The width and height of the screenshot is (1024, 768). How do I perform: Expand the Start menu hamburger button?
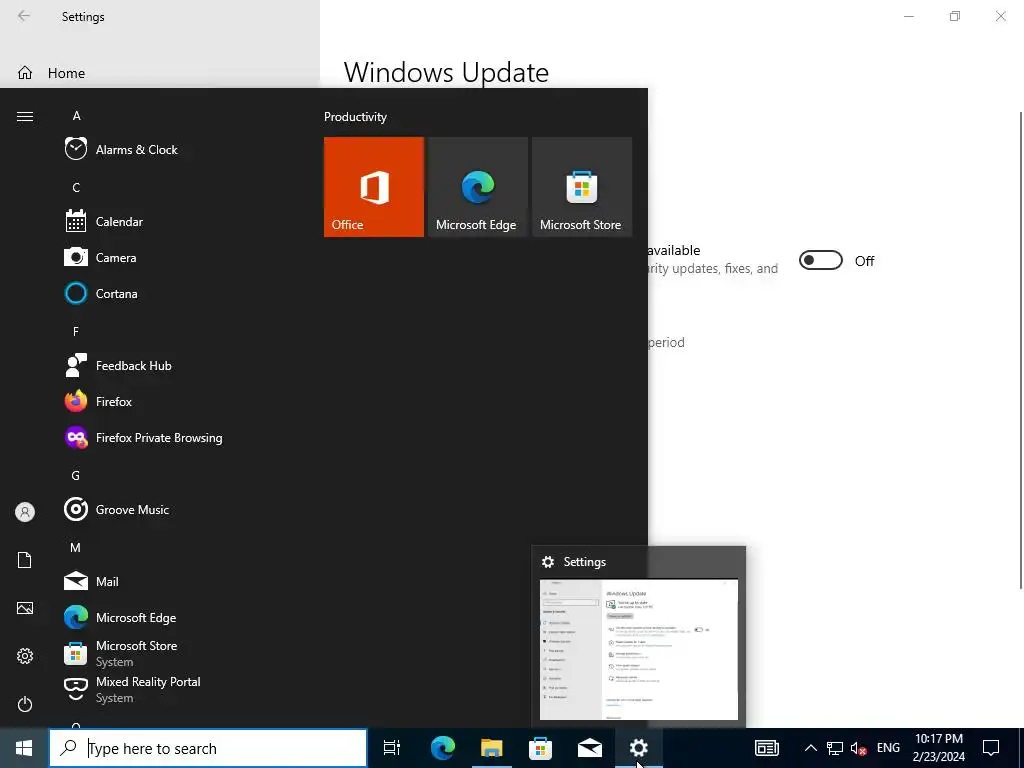pos(25,116)
